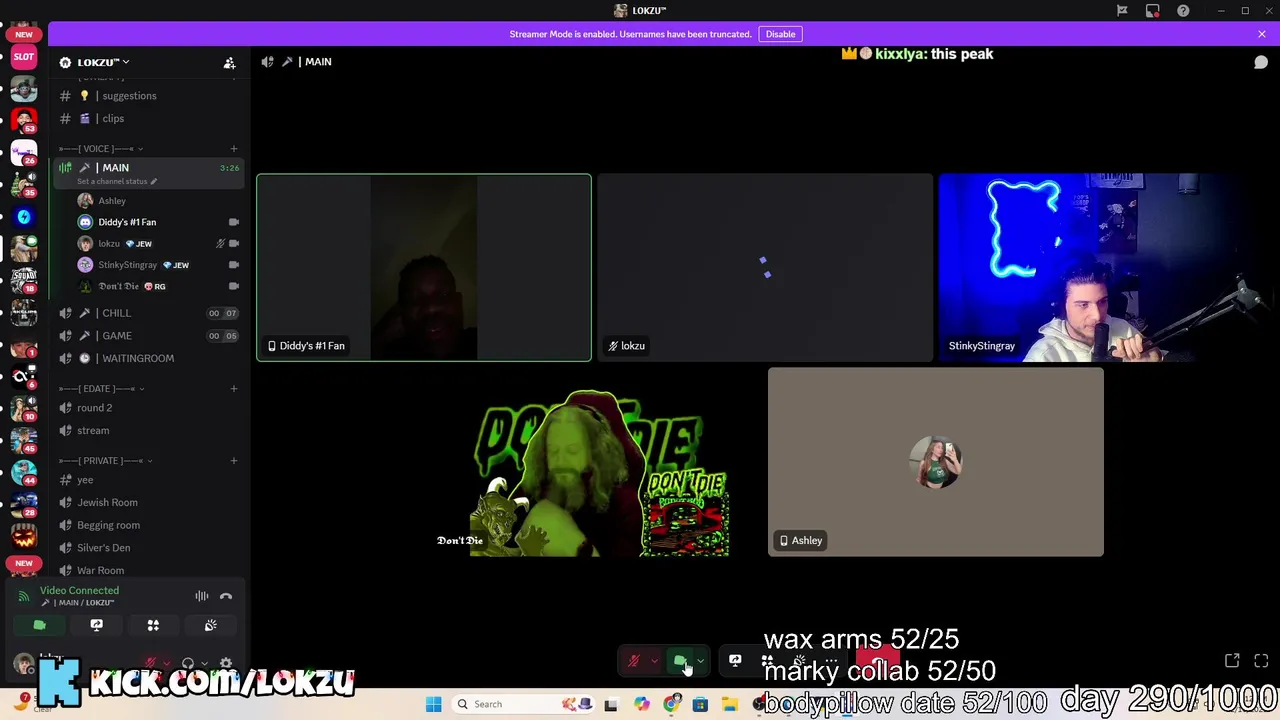Open User Settings gear icon

pos(226,663)
